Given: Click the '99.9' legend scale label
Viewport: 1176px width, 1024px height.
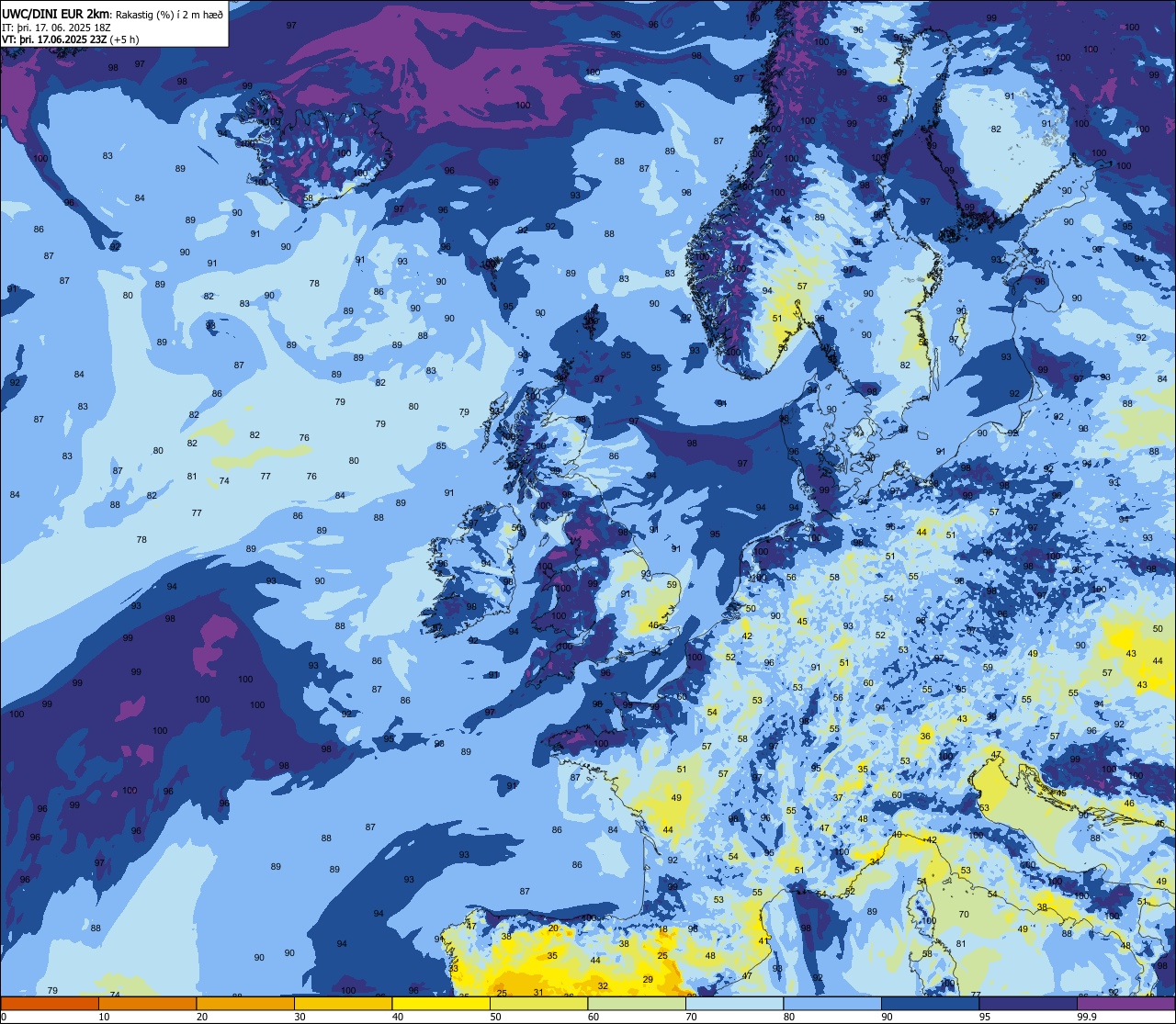Looking at the screenshot, I should pyautogui.click(x=1088, y=1017).
